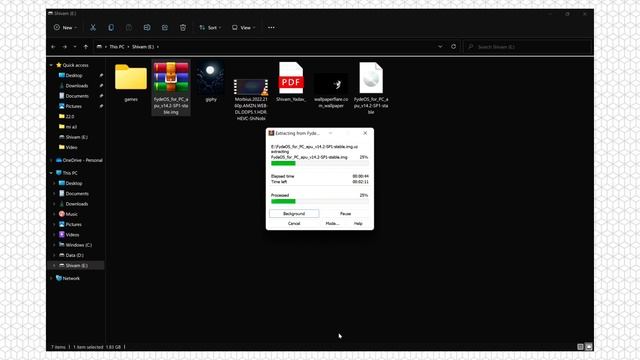Click Elapsed time value 00:00:44
640x360 pixels.
pyautogui.click(x=360, y=176)
